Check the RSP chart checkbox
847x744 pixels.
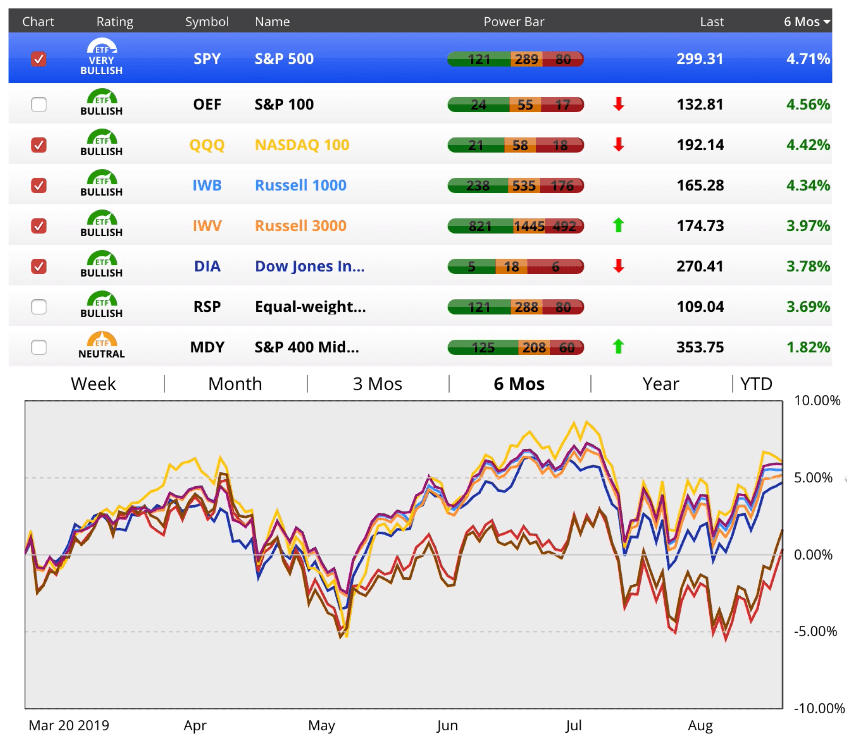click(x=38, y=307)
